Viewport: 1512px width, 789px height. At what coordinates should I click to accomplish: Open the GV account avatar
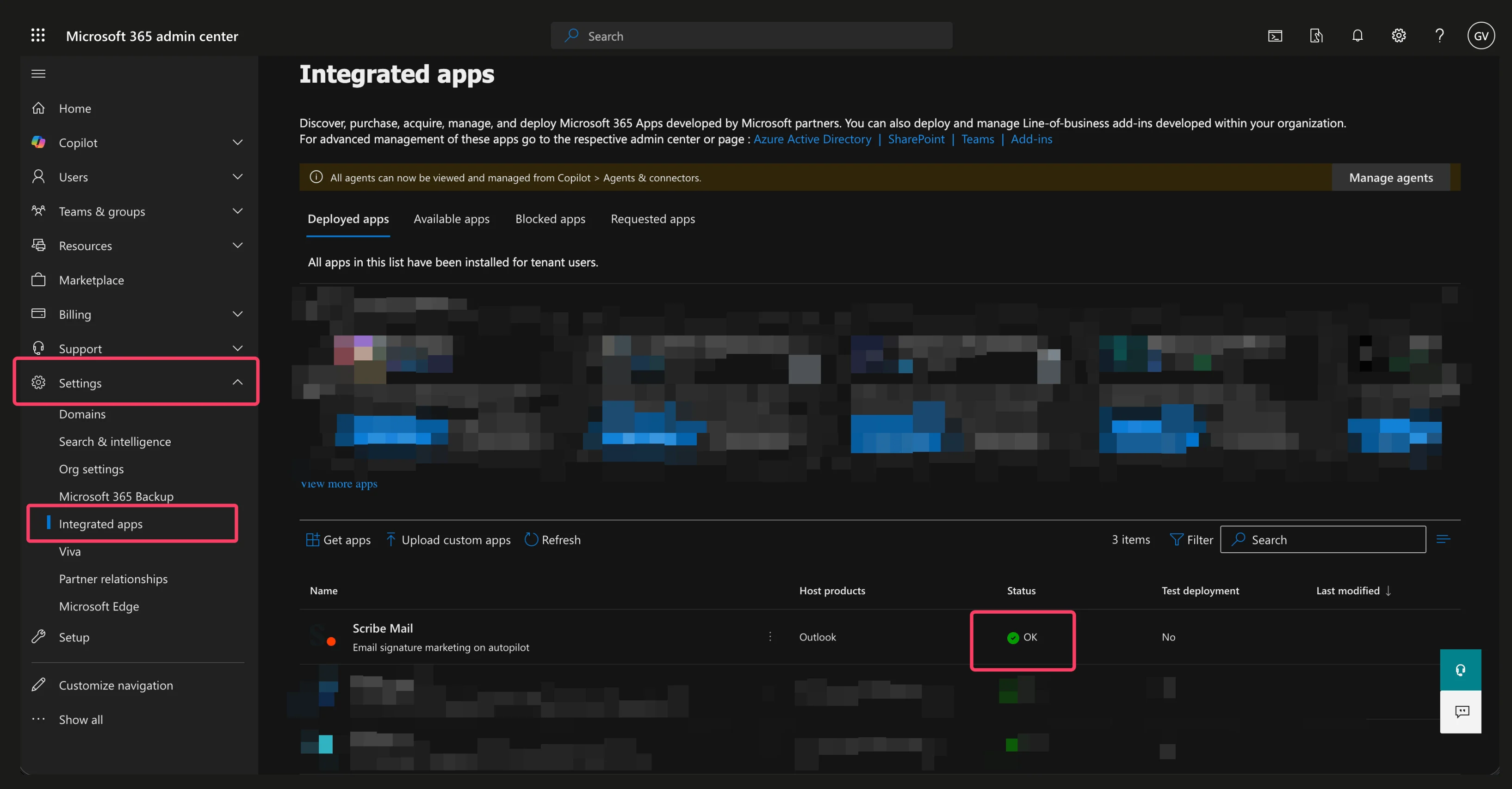(x=1481, y=36)
